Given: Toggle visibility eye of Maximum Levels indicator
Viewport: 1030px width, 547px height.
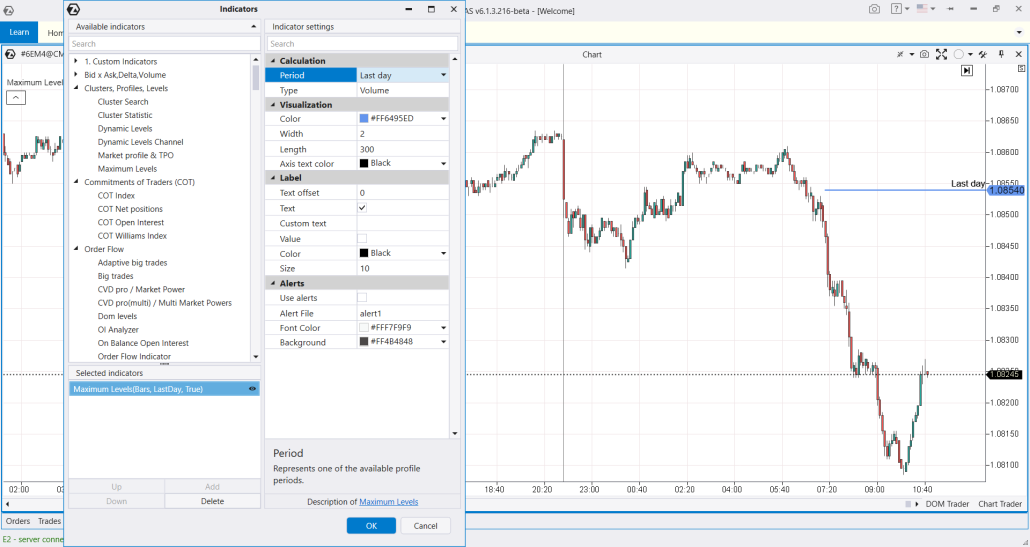Looking at the screenshot, I should (252, 388).
